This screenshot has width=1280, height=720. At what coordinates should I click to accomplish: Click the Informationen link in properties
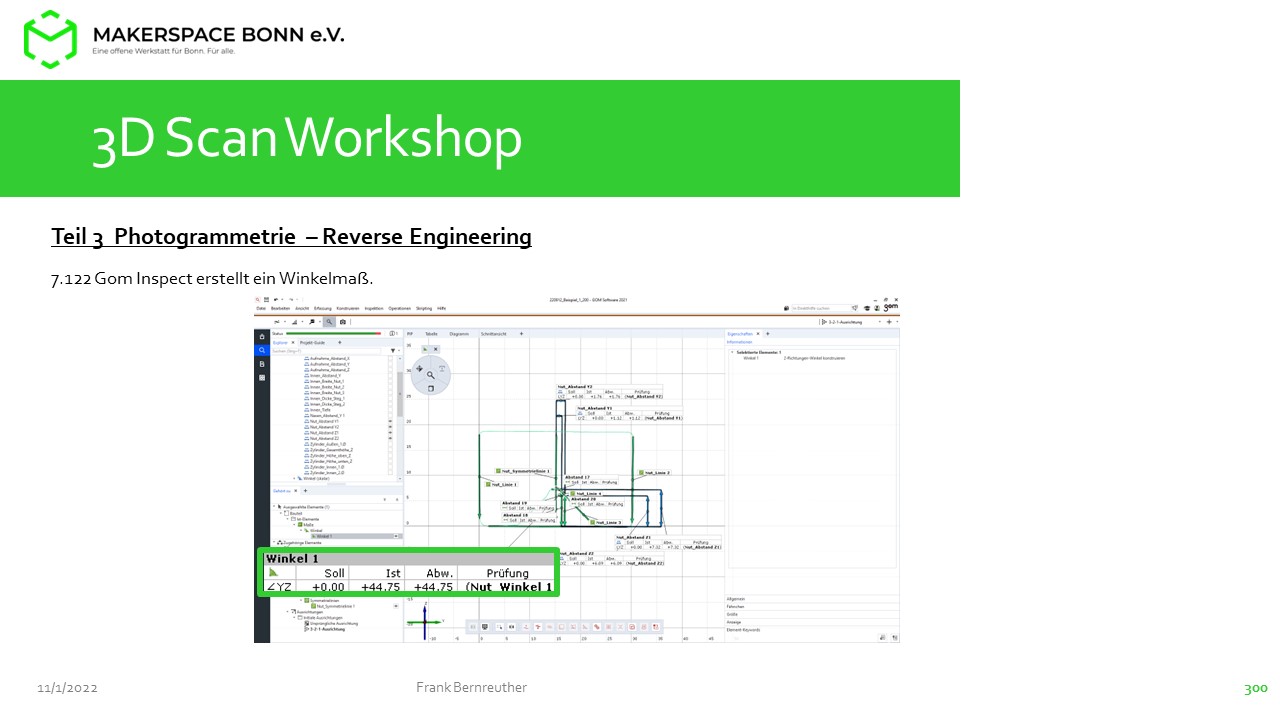[x=739, y=342]
